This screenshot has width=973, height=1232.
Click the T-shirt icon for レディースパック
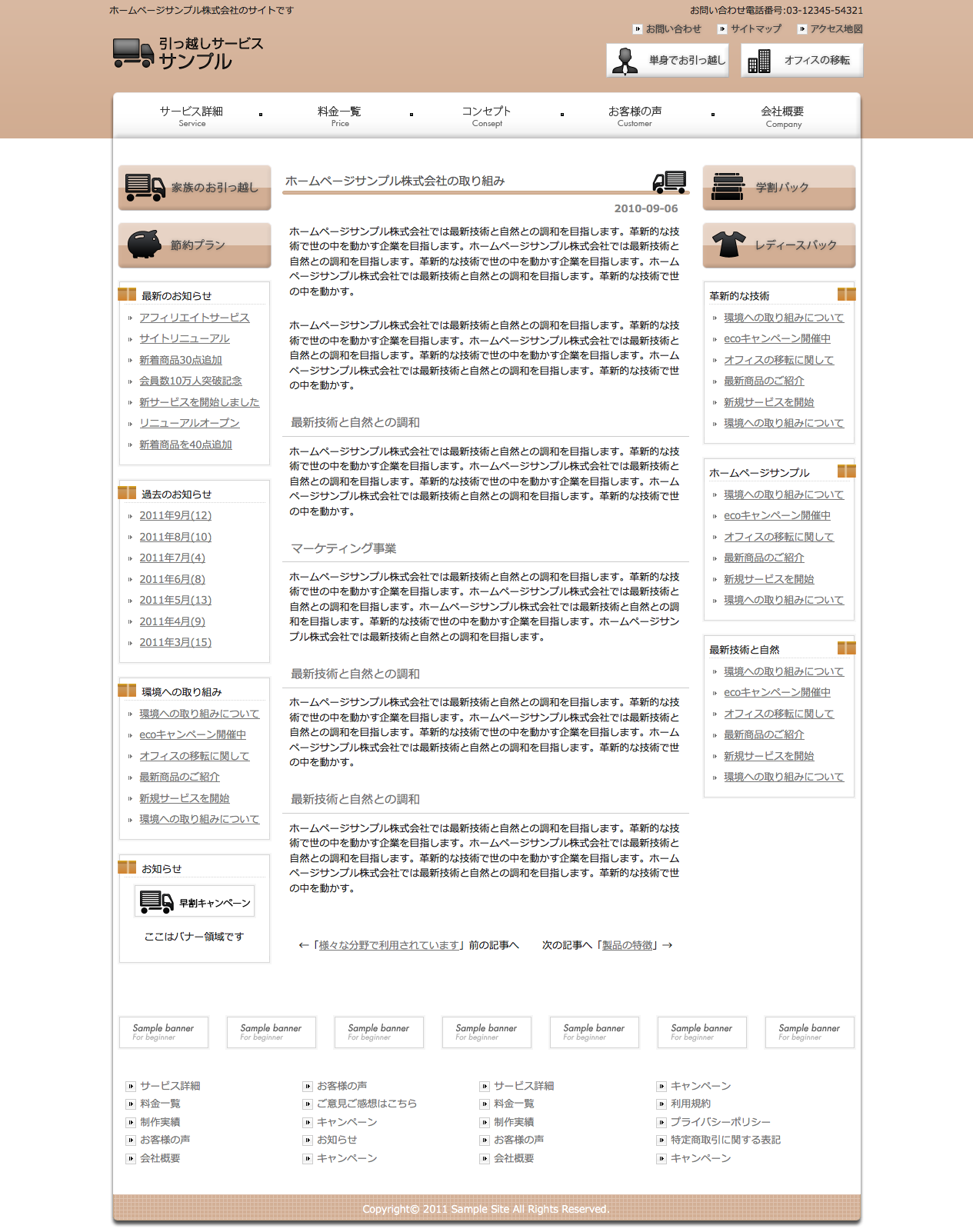(728, 245)
